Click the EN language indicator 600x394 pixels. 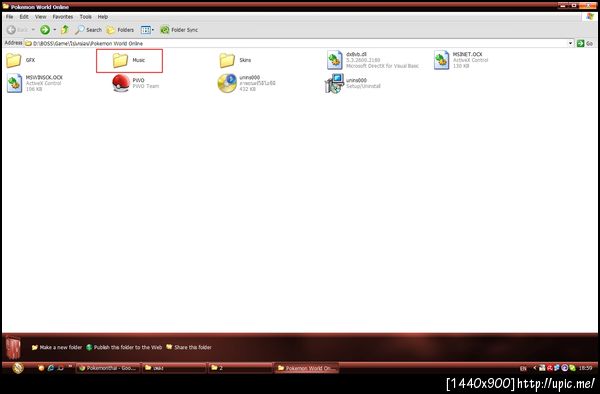(523, 368)
